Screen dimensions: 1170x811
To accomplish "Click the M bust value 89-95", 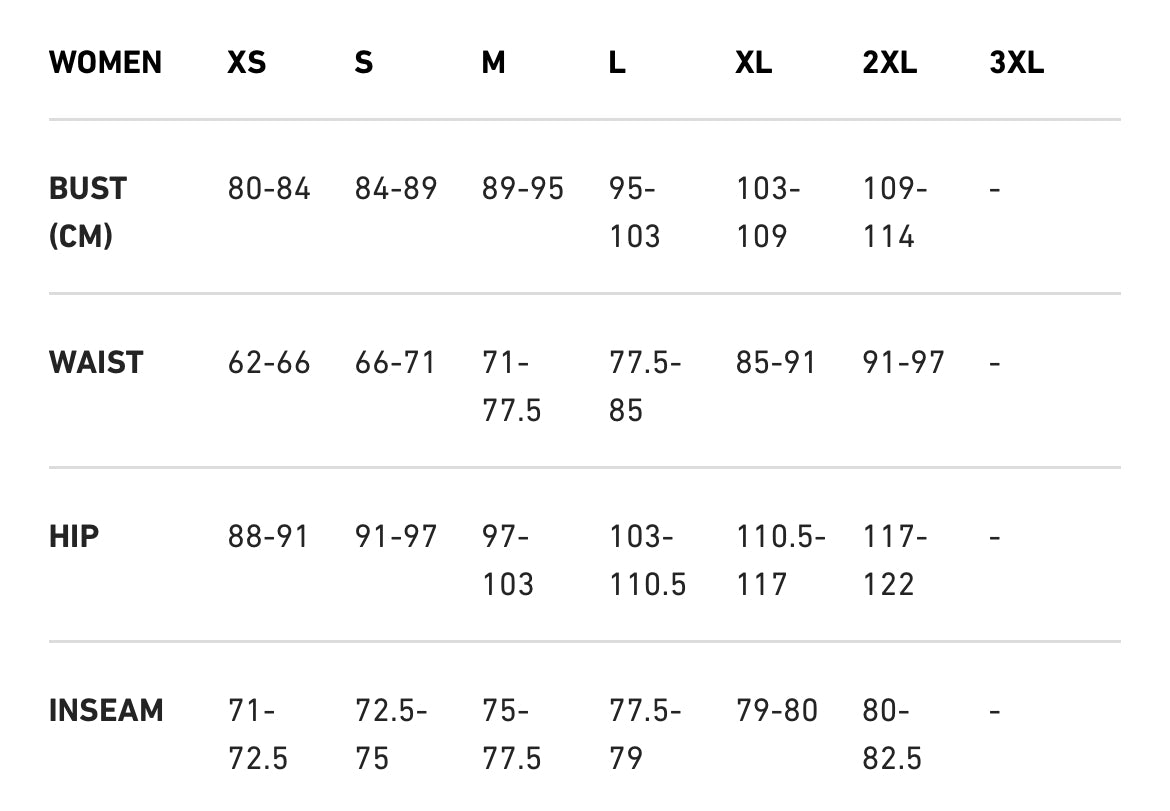I will coord(523,188).
